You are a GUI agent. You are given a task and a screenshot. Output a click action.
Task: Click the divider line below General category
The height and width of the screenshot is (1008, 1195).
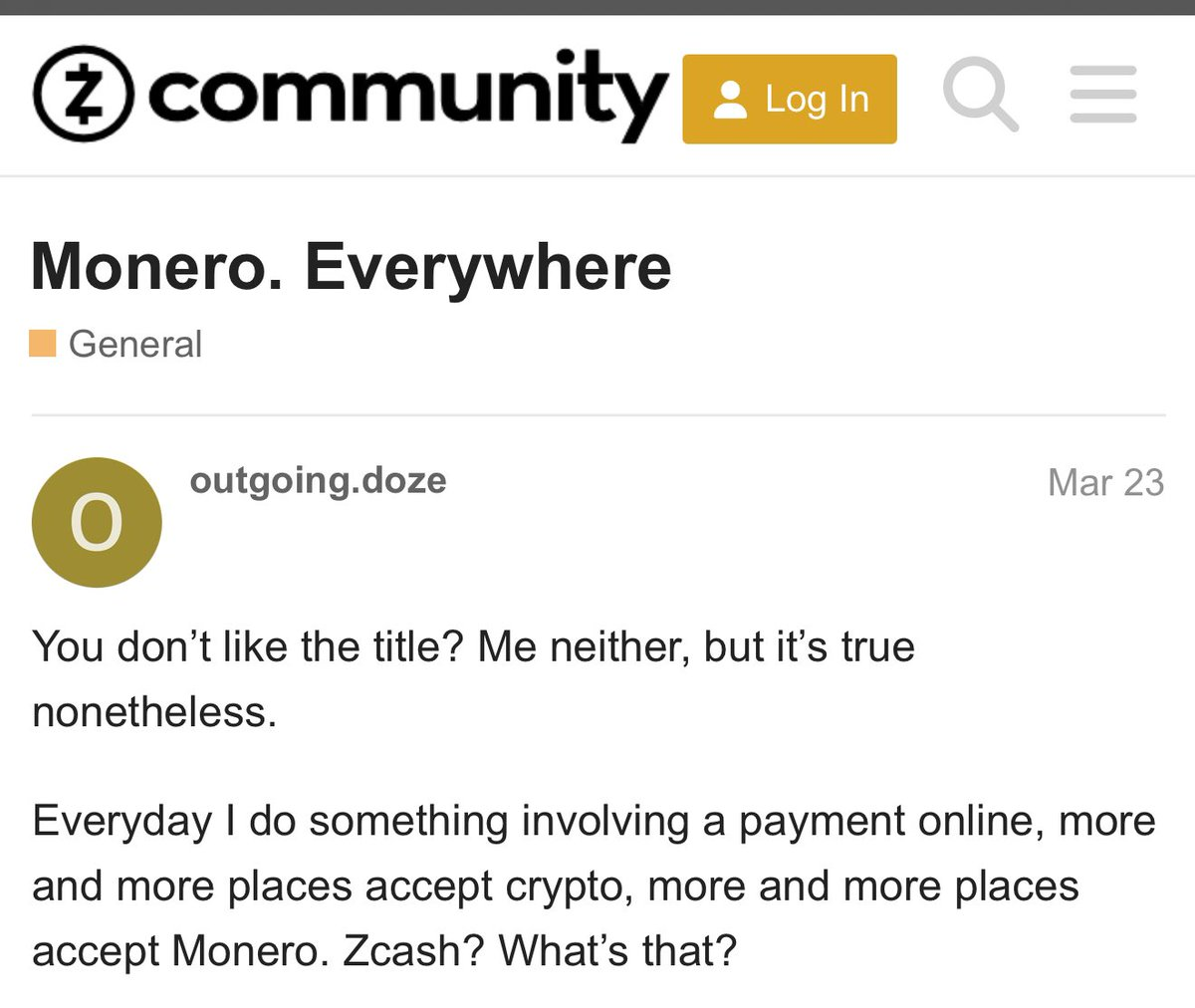click(x=597, y=414)
